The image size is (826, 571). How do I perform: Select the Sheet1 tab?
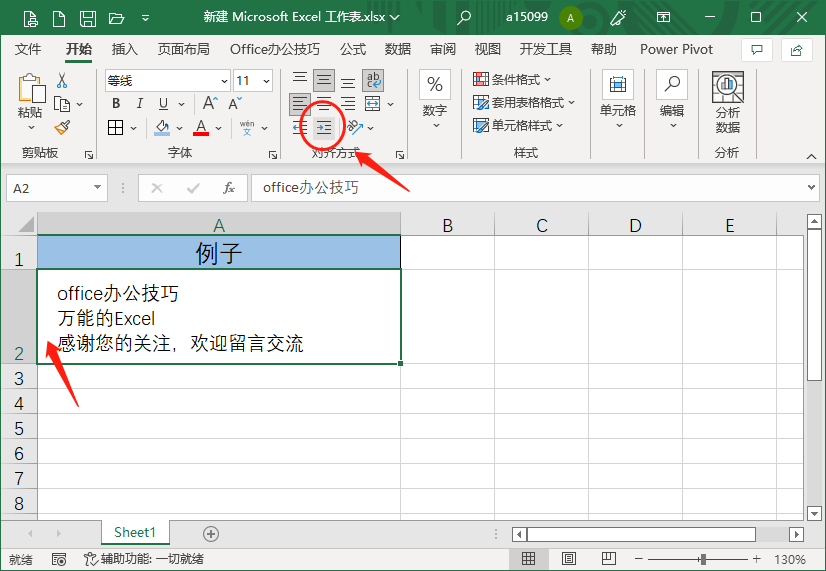135,533
